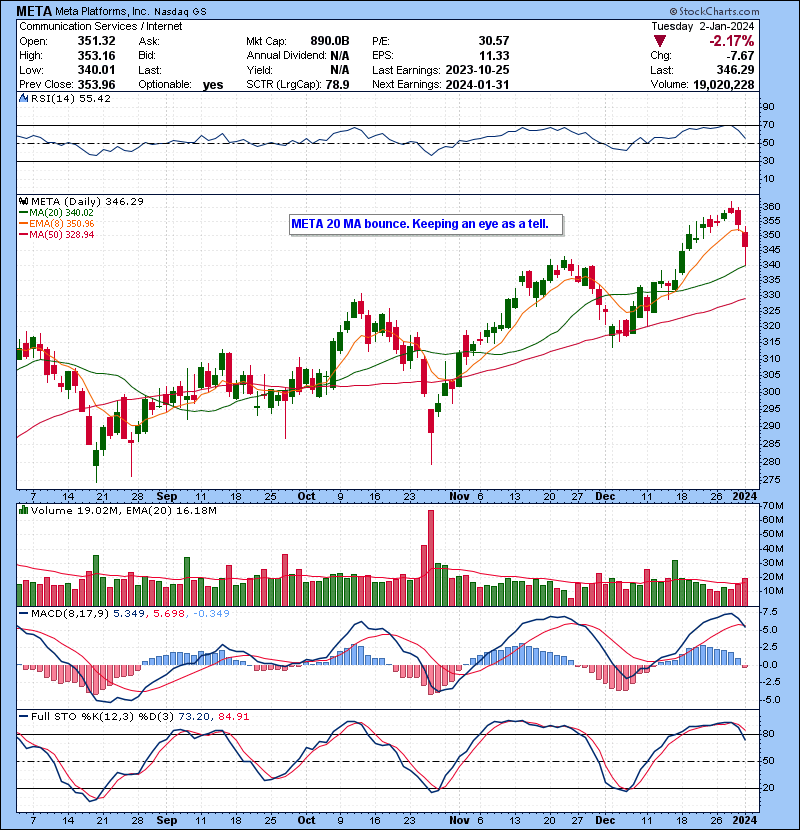The height and width of the screenshot is (830, 800).
Task: Select the META ticker symbol in the header
Action: (x=34, y=11)
